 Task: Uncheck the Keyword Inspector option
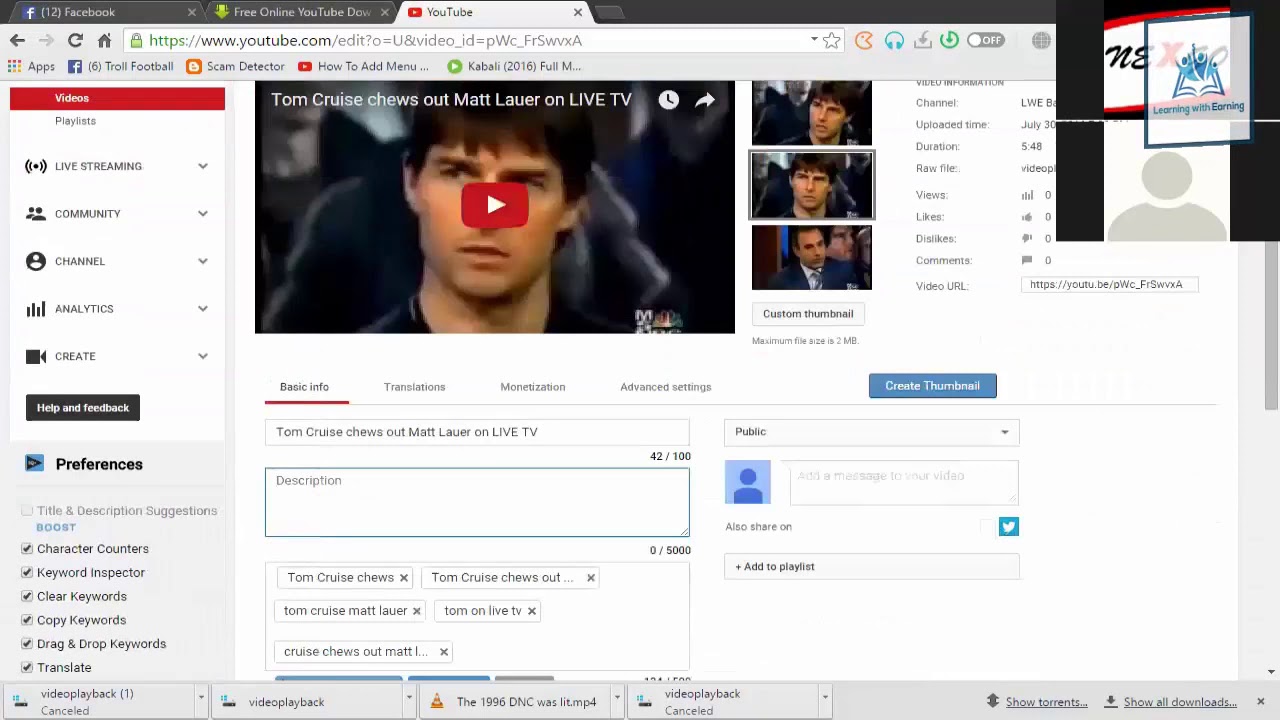(x=27, y=573)
